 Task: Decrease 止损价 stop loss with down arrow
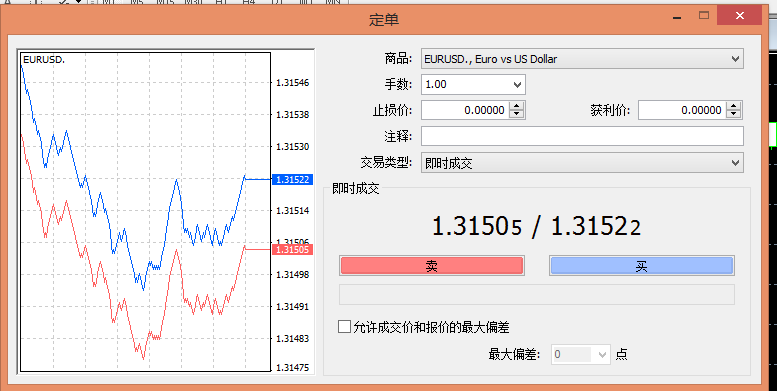[517, 114]
